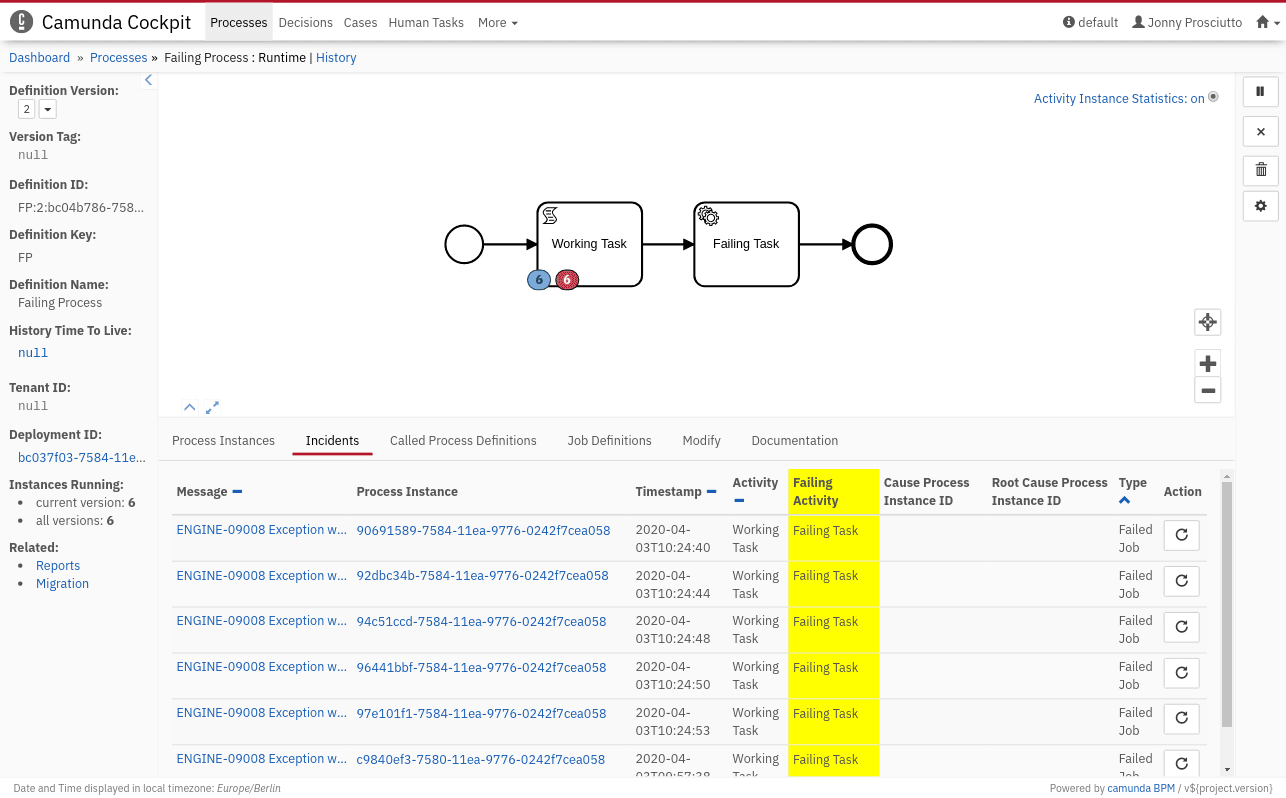Open the Deployment ID bc037f03 link
The height and width of the screenshot is (798, 1286).
point(82,457)
